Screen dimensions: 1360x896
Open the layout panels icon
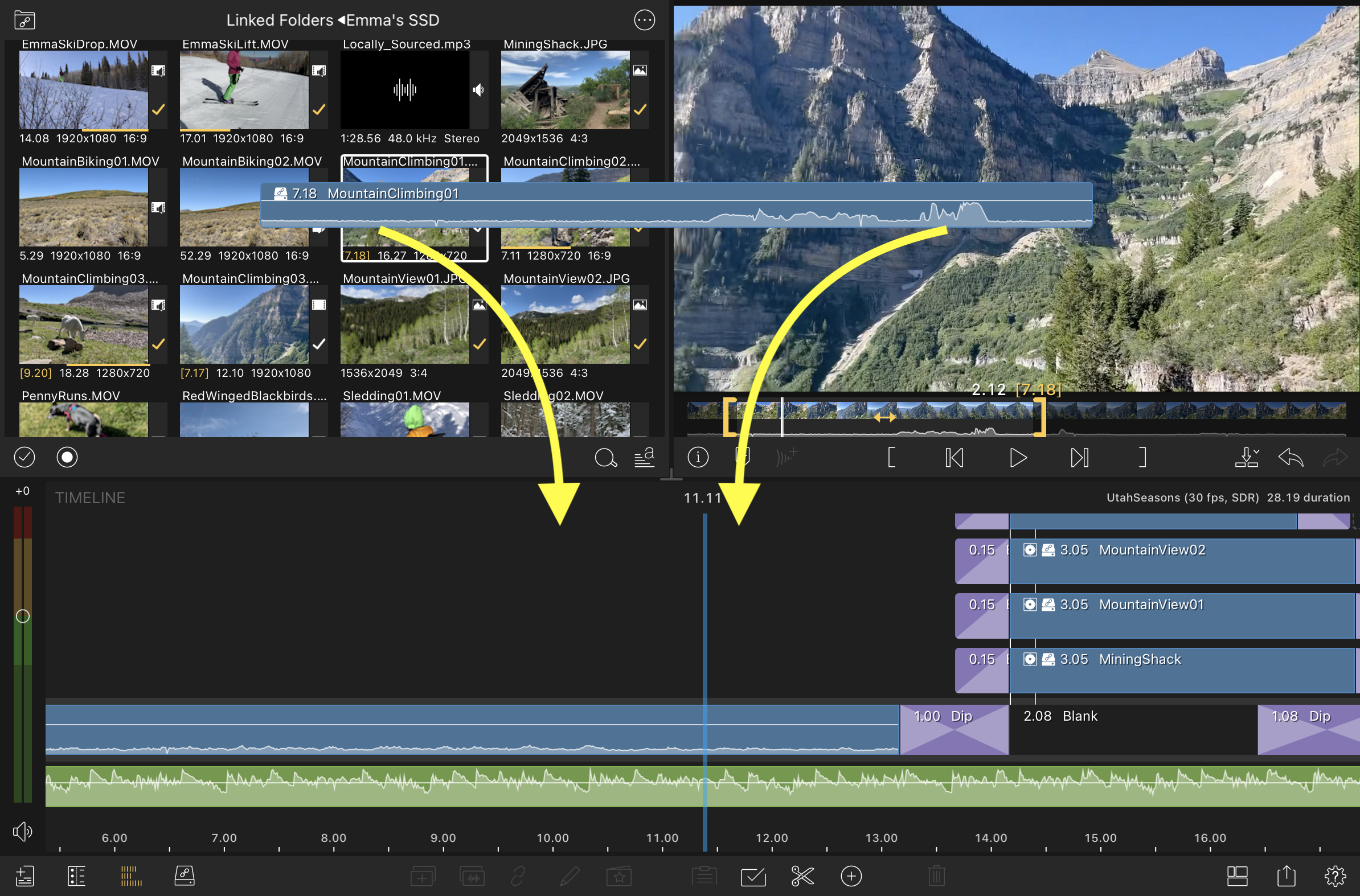[x=1237, y=876]
